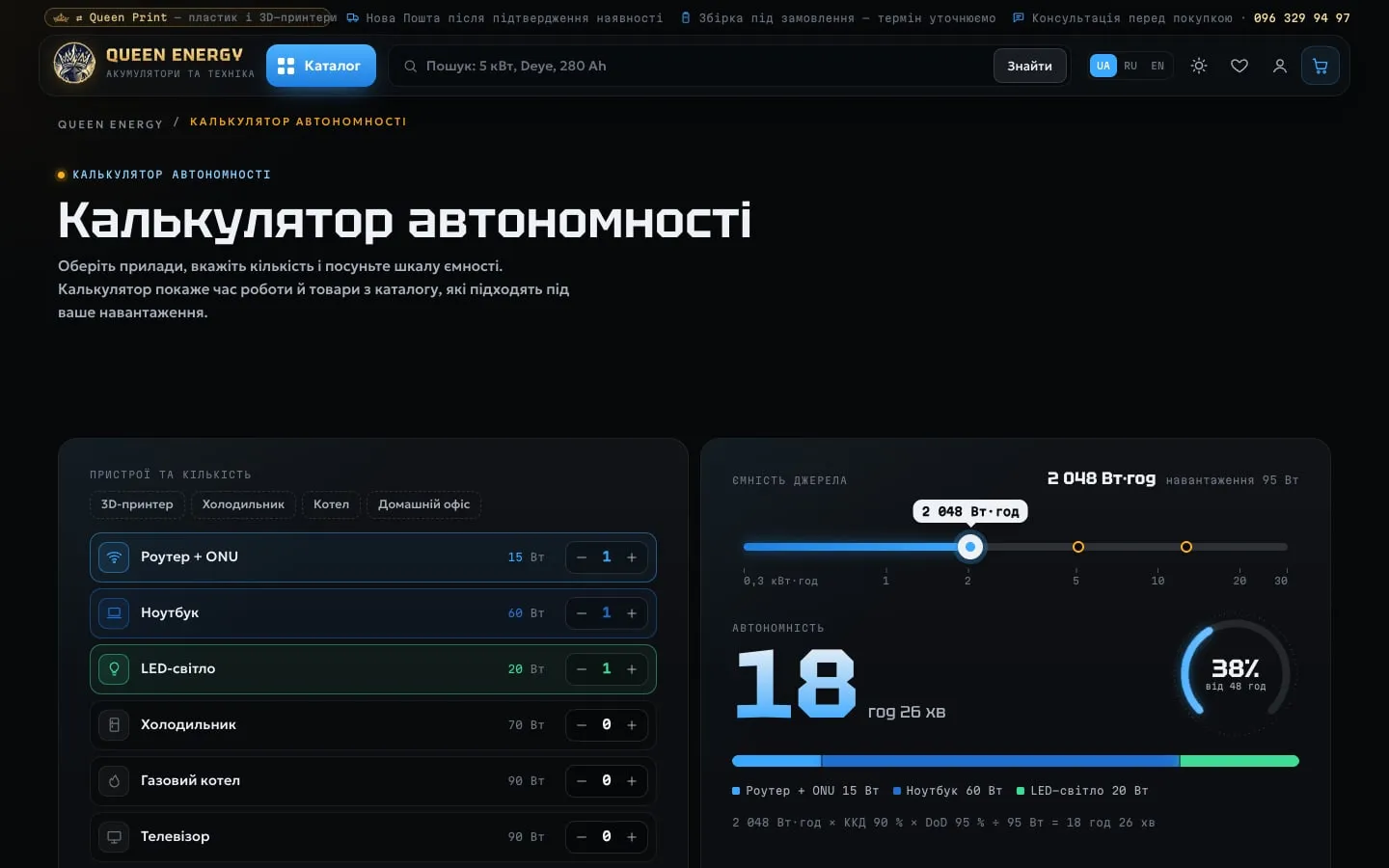
Task: Focus the search input field
Action: tap(704, 66)
